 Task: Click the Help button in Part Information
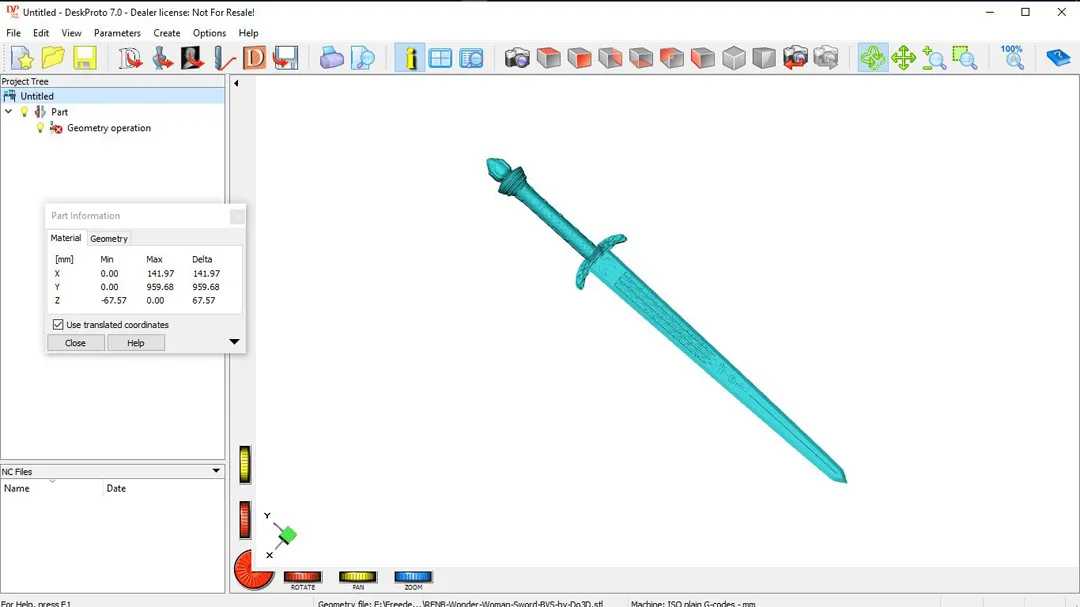(x=136, y=343)
